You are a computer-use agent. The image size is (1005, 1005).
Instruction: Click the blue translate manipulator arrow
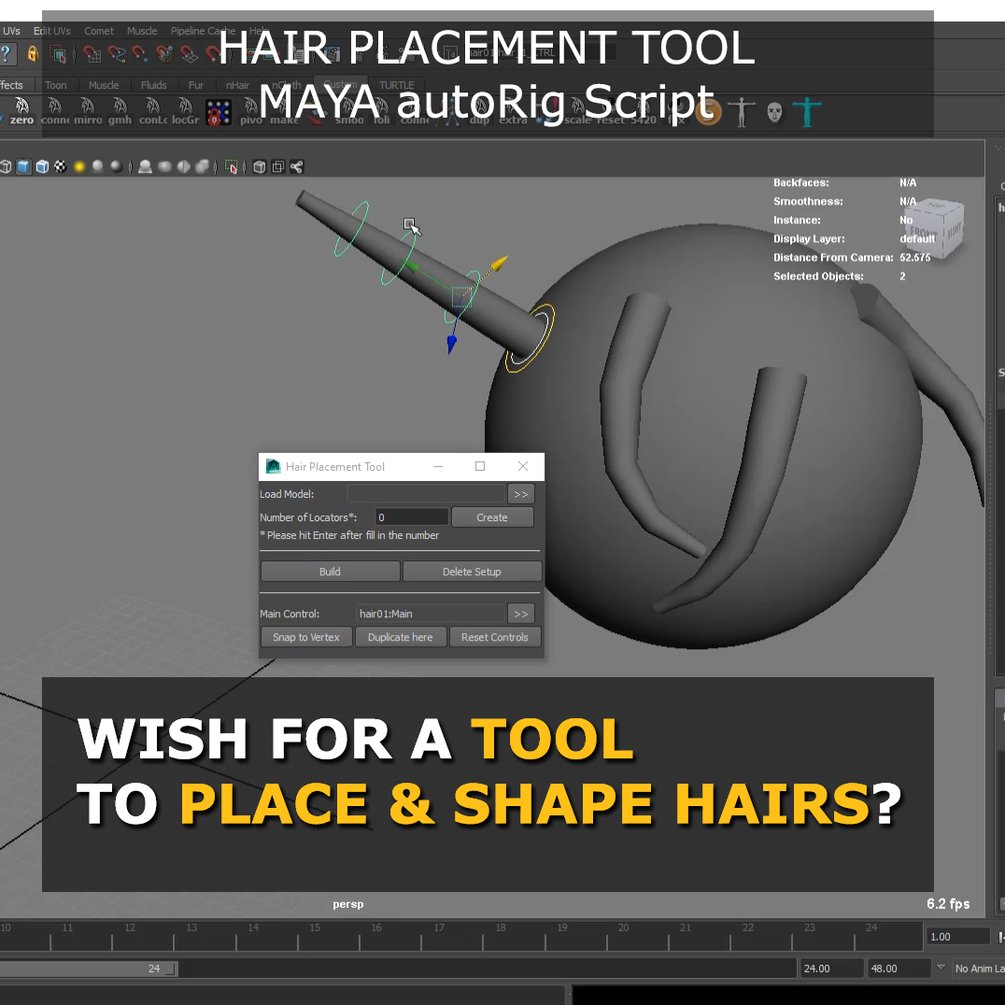pos(452,344)
